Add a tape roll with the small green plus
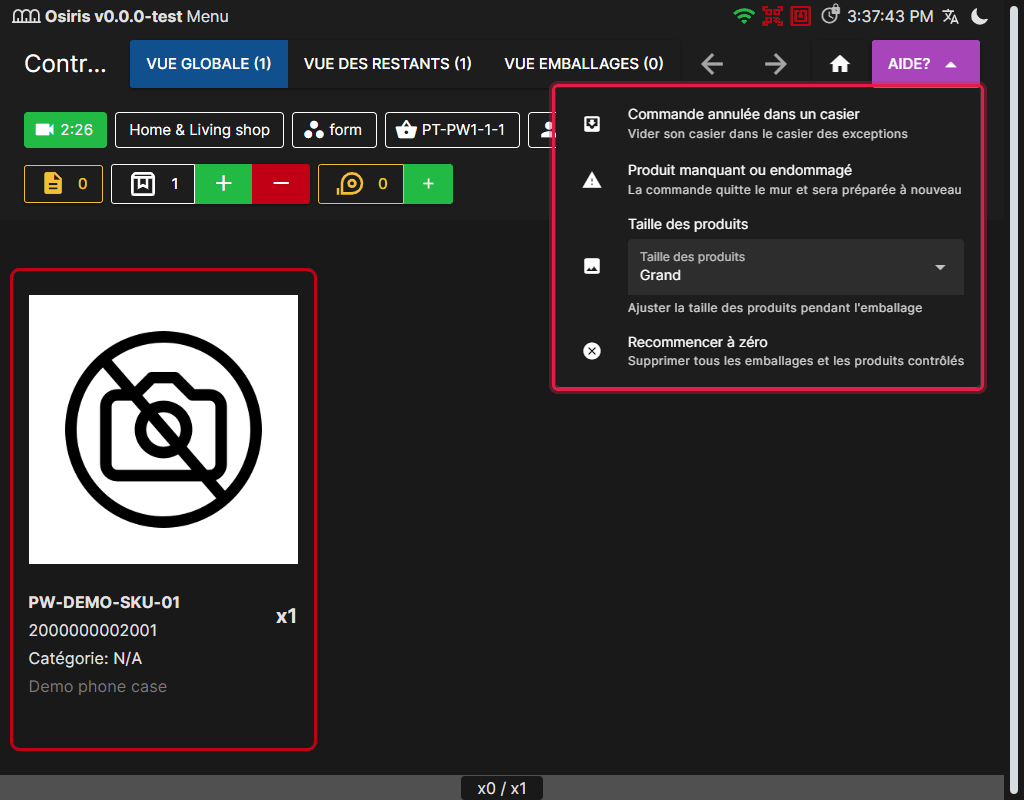The height and width of the screenshot is (800, 1024). [428, 184]
